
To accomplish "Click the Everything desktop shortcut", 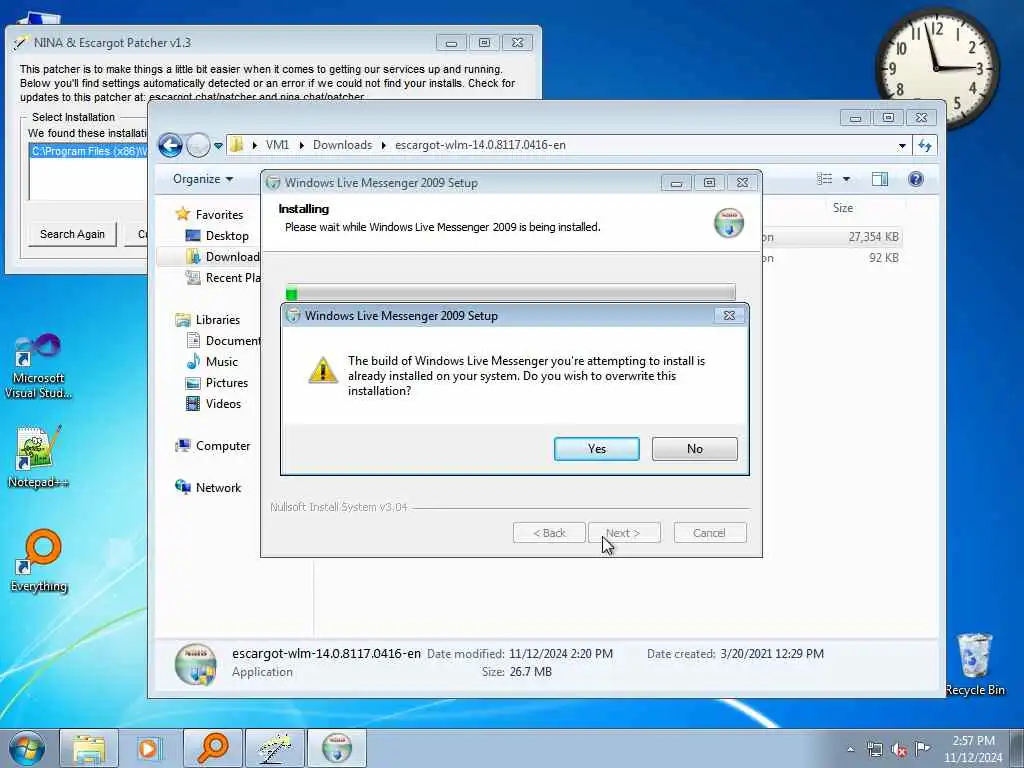I will pyautogui.click(x=38, y=560).
